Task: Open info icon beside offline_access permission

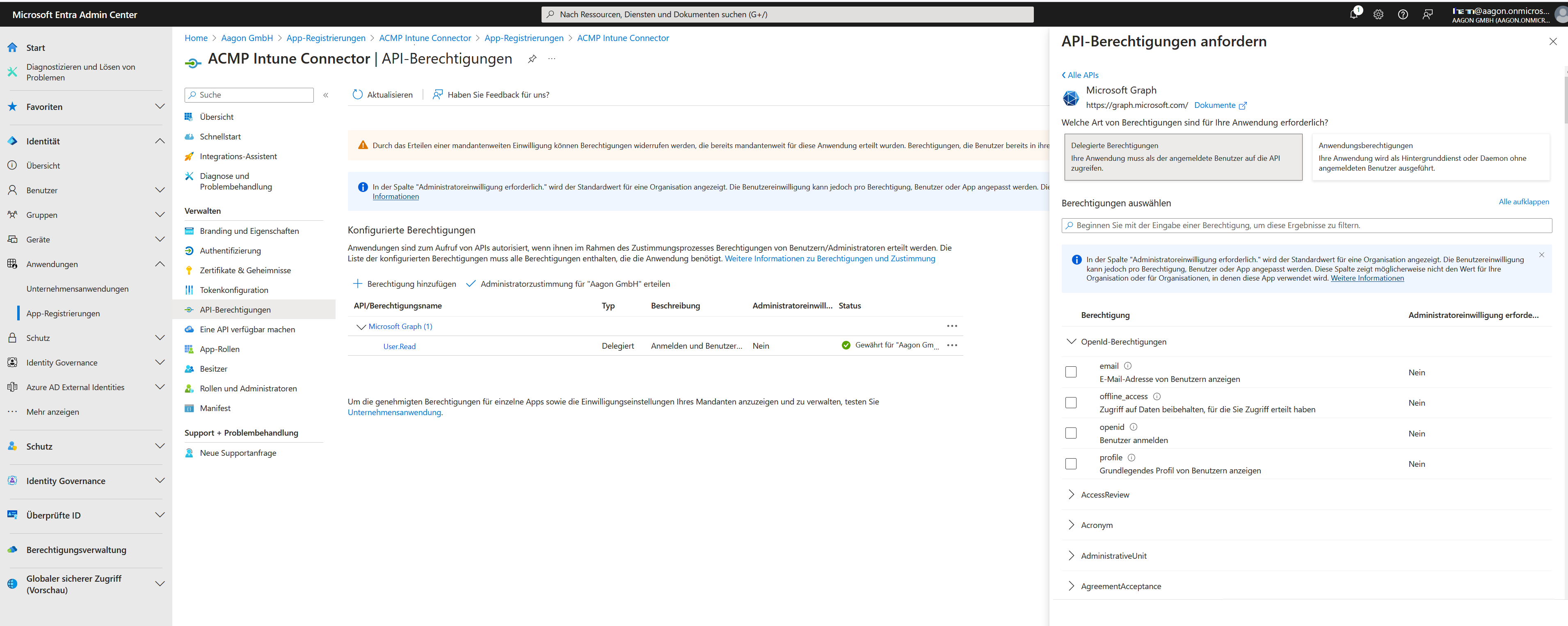Action: click(1157, 397)
